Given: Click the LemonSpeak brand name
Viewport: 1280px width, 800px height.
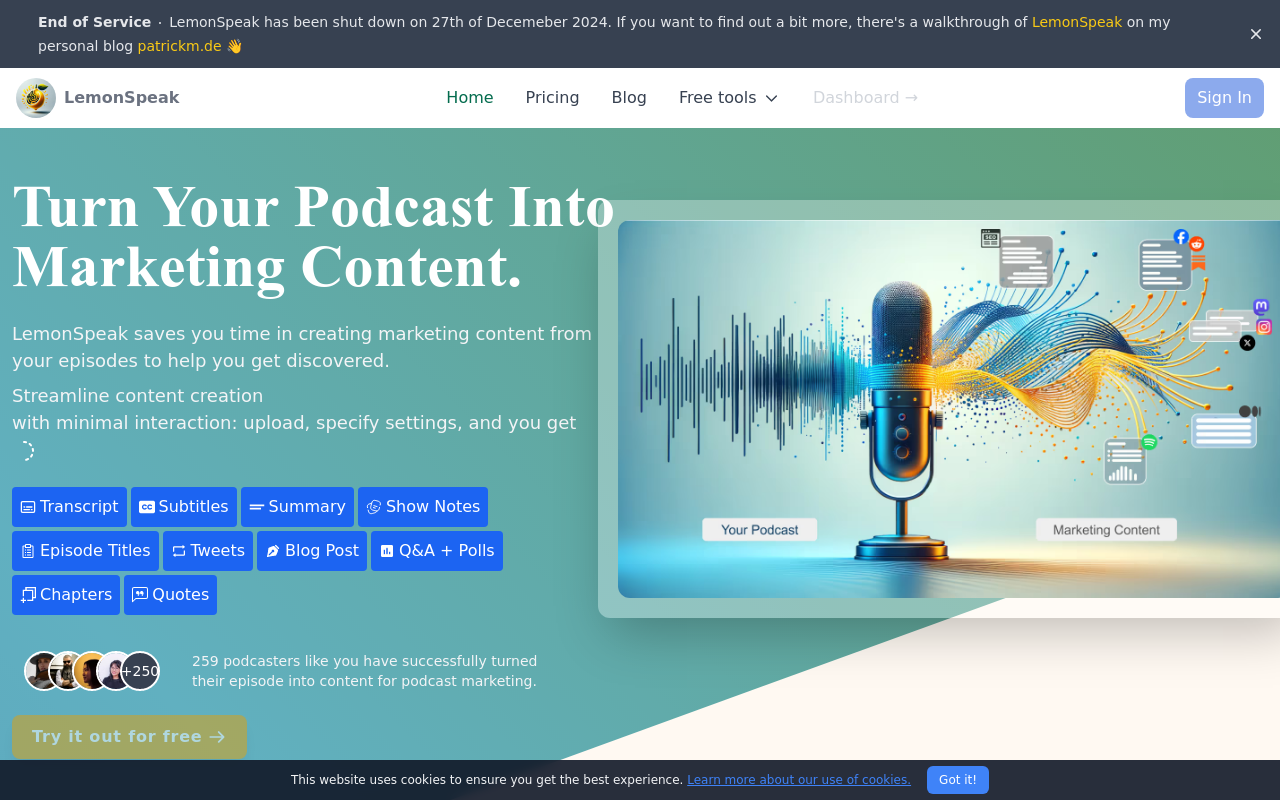Looking at the screenshot, I should (122, 98).
